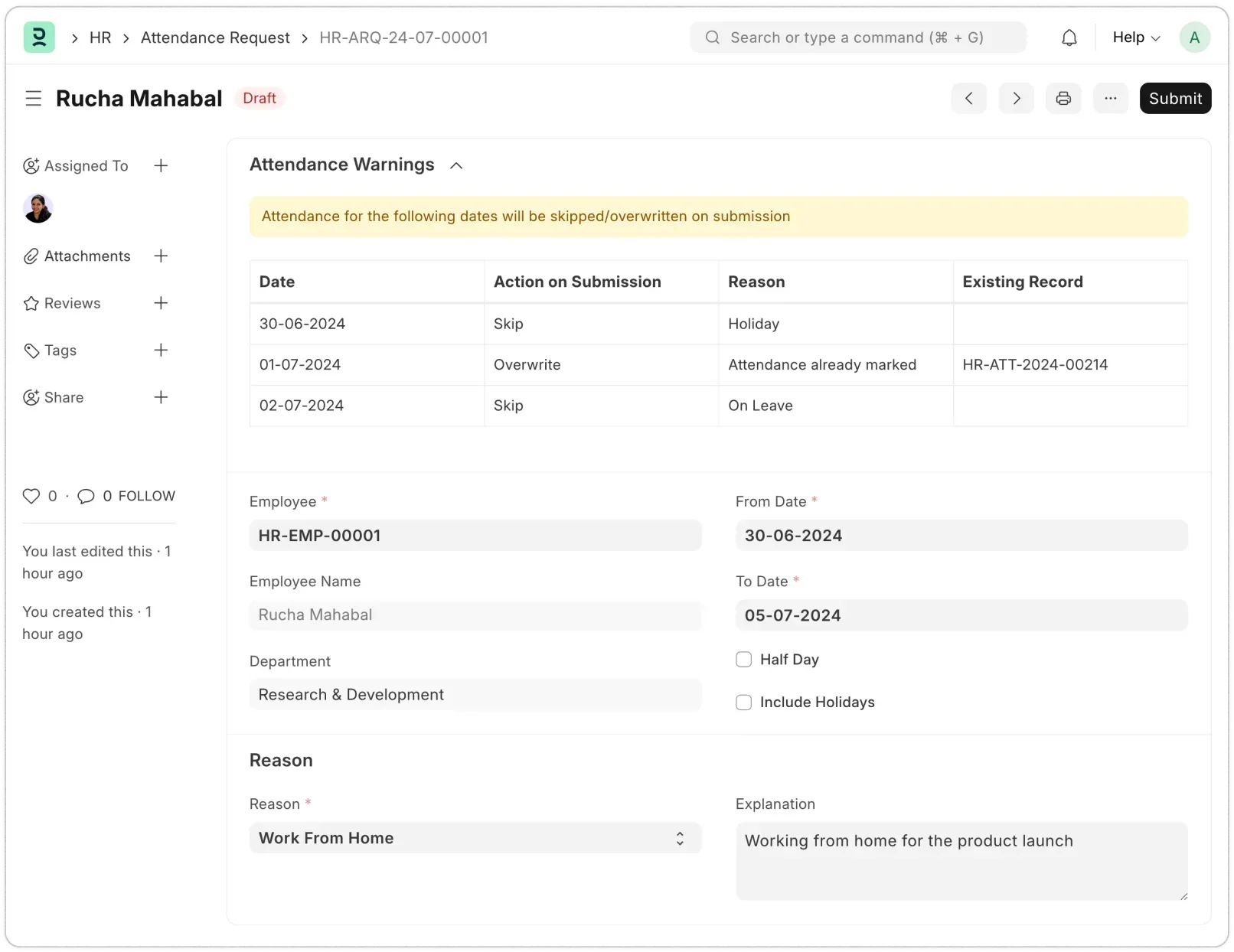The image size is (1234, 952).
Task: Add a tag using the plus icon
Action: click(161, 350)
